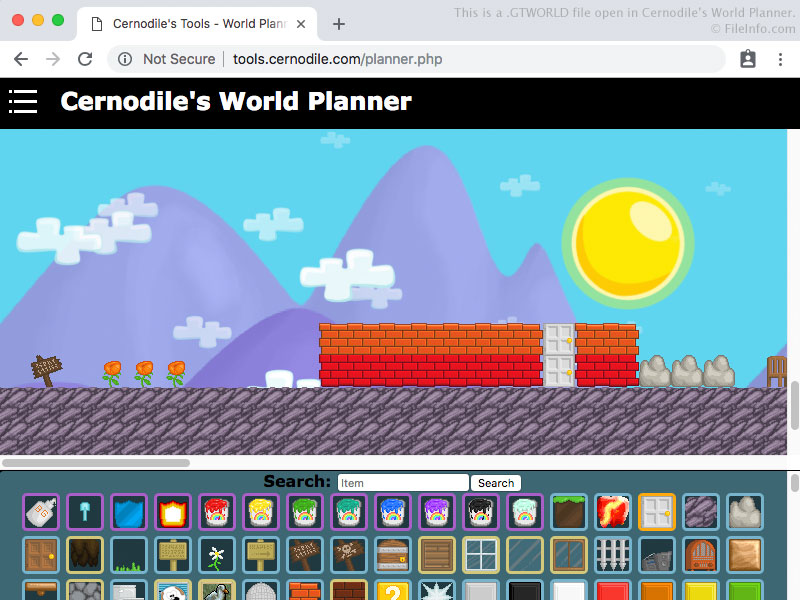Select the cyan shovel tool
Image resolution: width=800 pixels, height=600 pixels.
pos(85,512)
